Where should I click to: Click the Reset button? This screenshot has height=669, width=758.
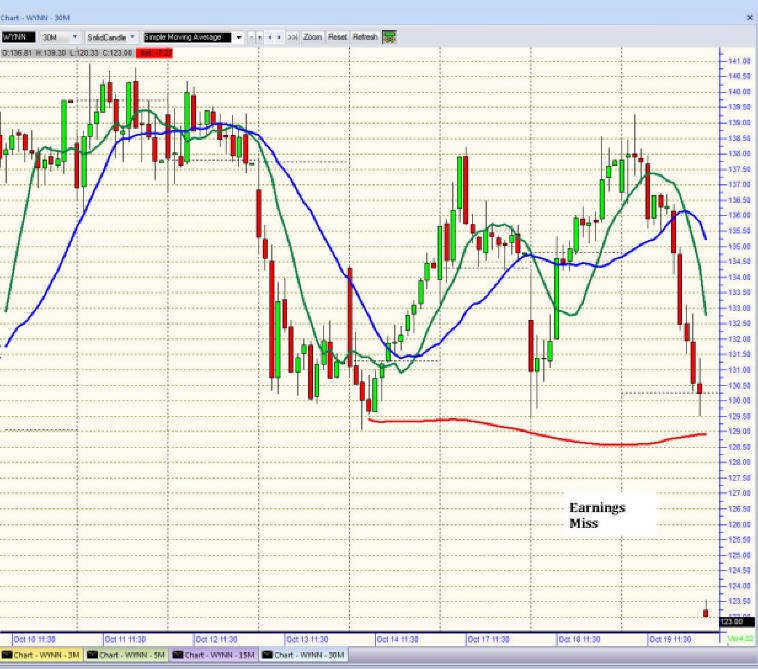(337, 37)
